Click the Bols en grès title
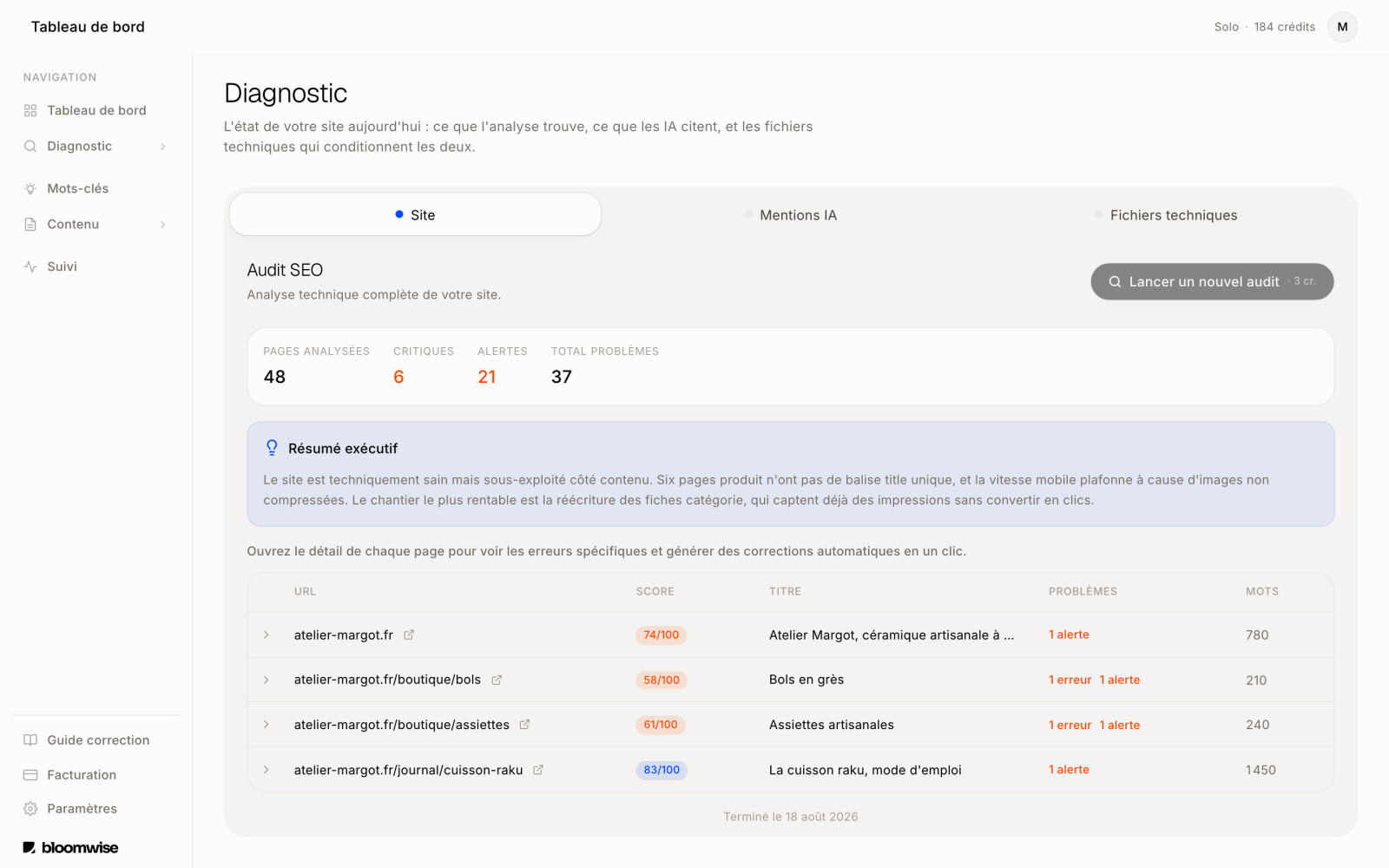This screenshot has height=868, width=1389. click(x=806, y=680)
